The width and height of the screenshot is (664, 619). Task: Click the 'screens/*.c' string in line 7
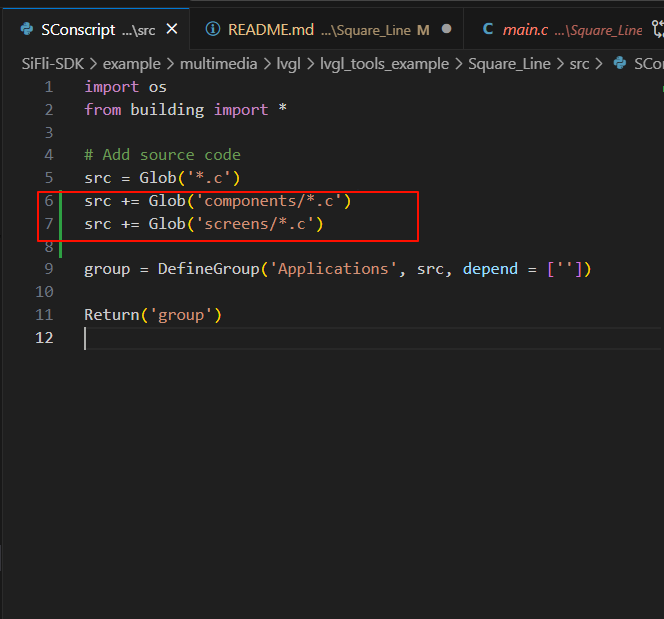tap(263, 224)
